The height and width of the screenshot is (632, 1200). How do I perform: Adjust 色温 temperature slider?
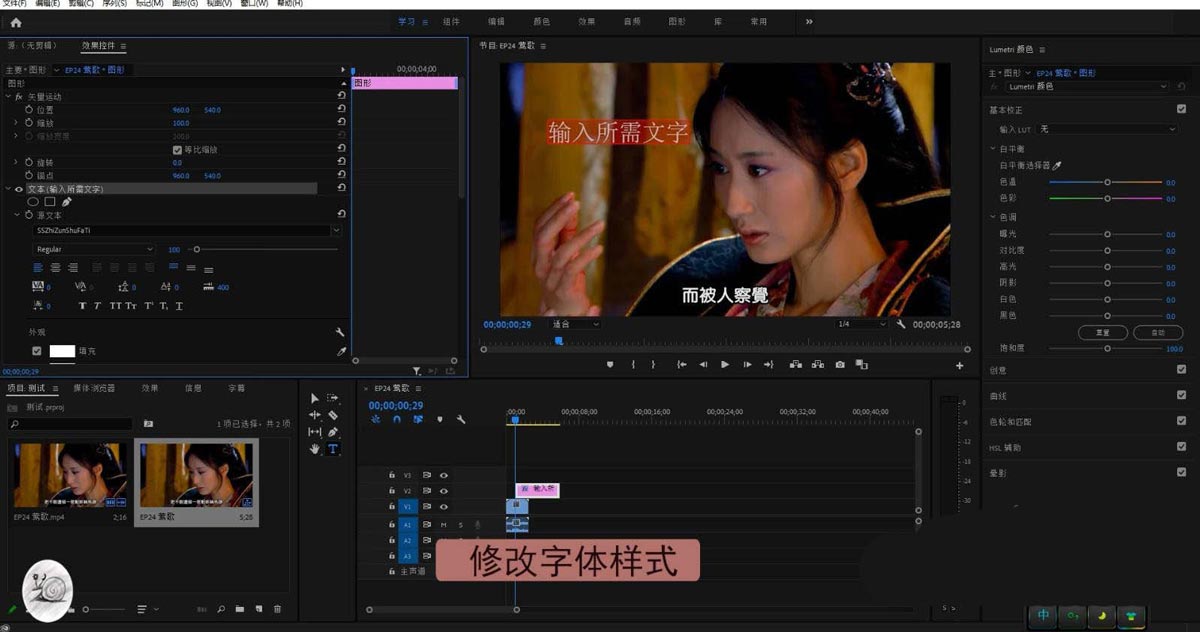tap(1107, 182)
